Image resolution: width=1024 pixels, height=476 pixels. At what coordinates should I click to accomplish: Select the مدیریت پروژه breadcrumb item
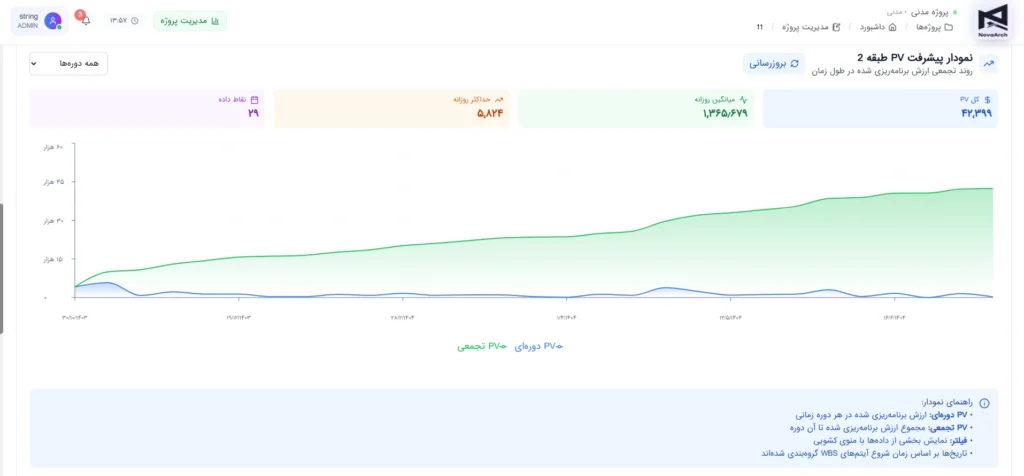pos(808,27)
